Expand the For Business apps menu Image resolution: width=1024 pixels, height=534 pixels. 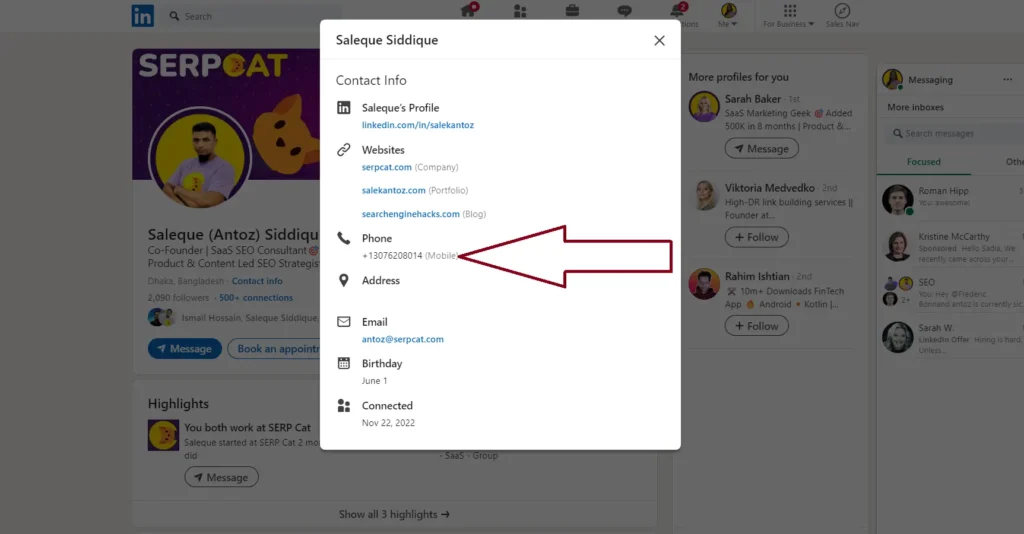tap(789, 15)
